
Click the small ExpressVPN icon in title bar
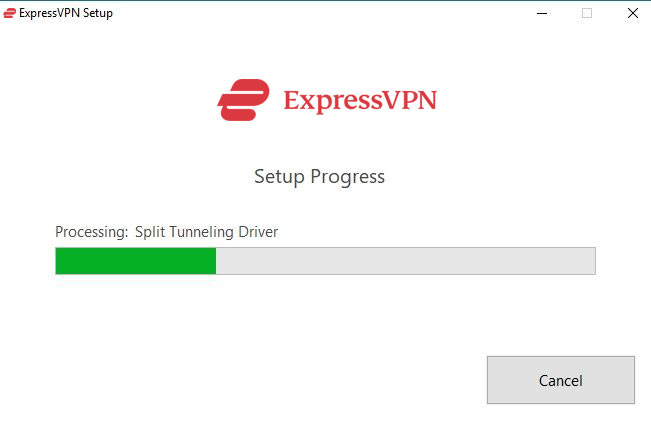coord(9,13)
